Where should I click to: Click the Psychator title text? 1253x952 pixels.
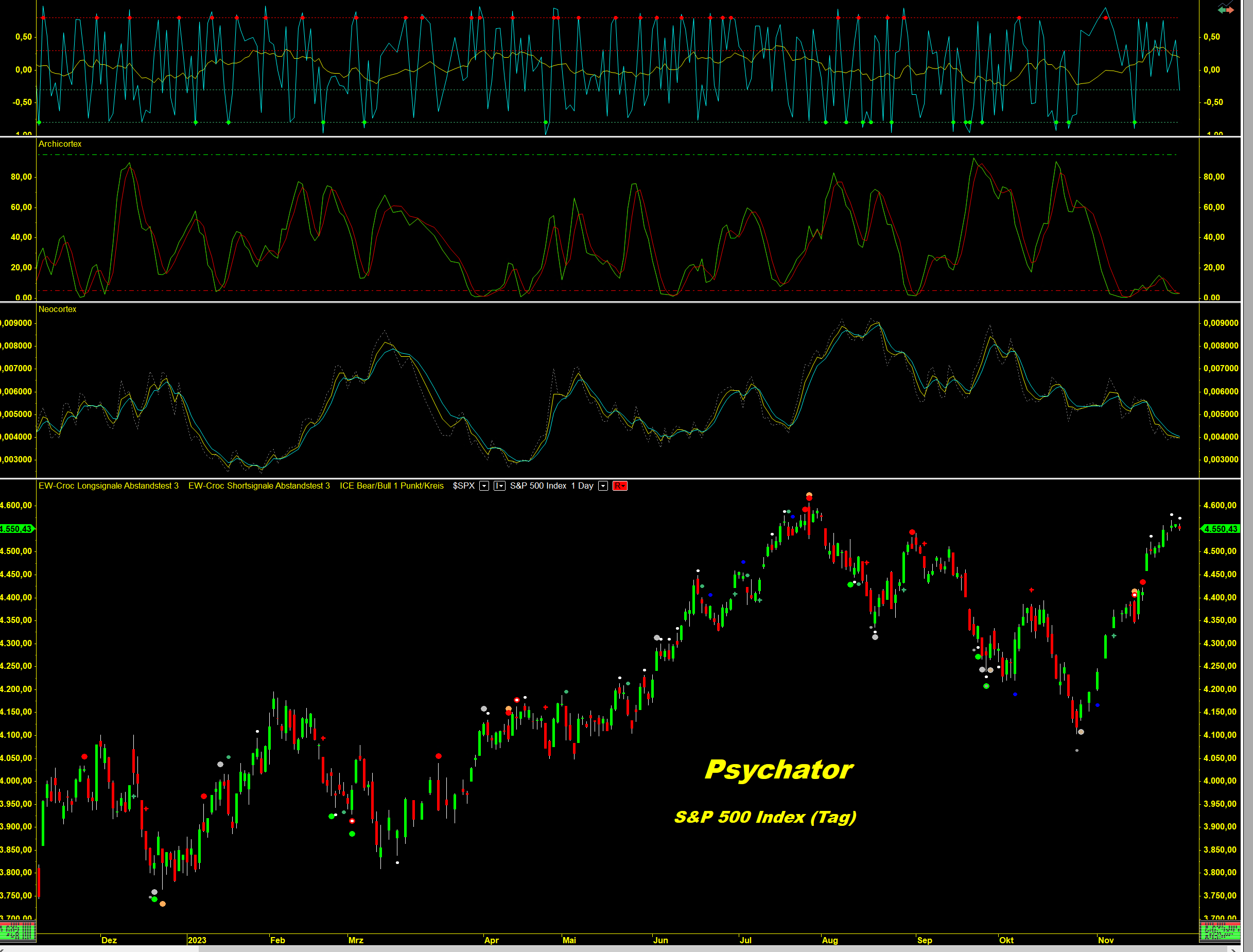778,770
